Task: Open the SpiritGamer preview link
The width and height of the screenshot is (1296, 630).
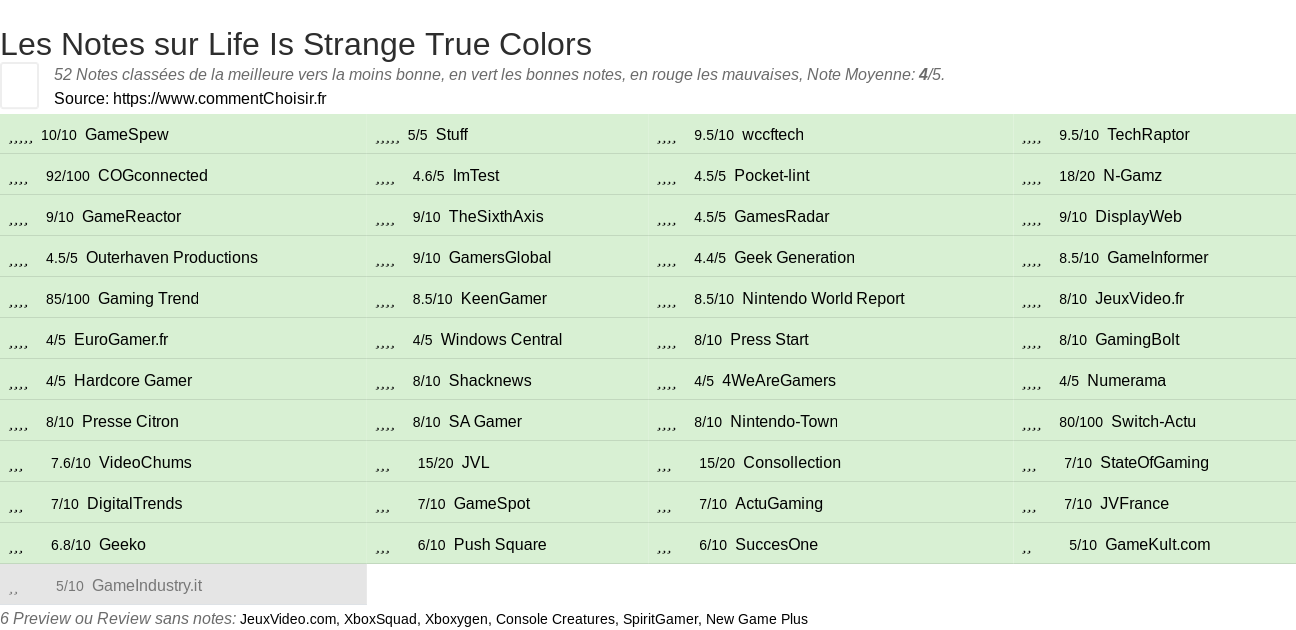Action: 660,619
